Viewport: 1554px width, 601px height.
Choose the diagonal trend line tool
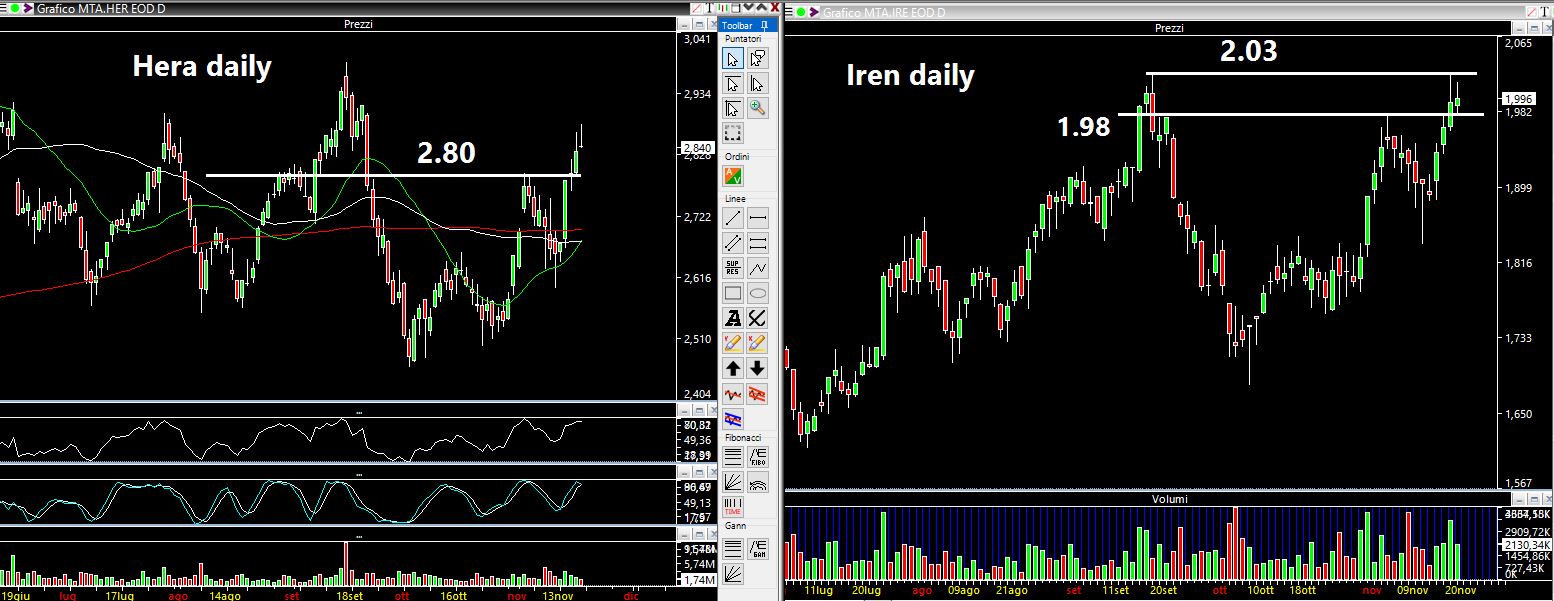click(733, 218)
